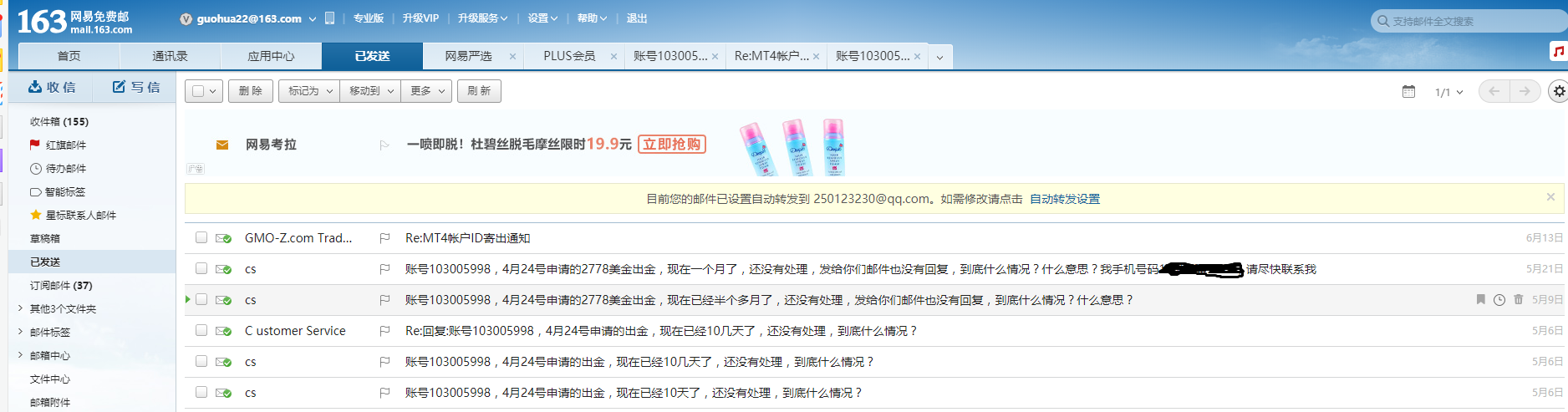The width and height of the screenshot is (1568, 412).
Task: Open the 设置 menu in header
Action: click(542, 18)
